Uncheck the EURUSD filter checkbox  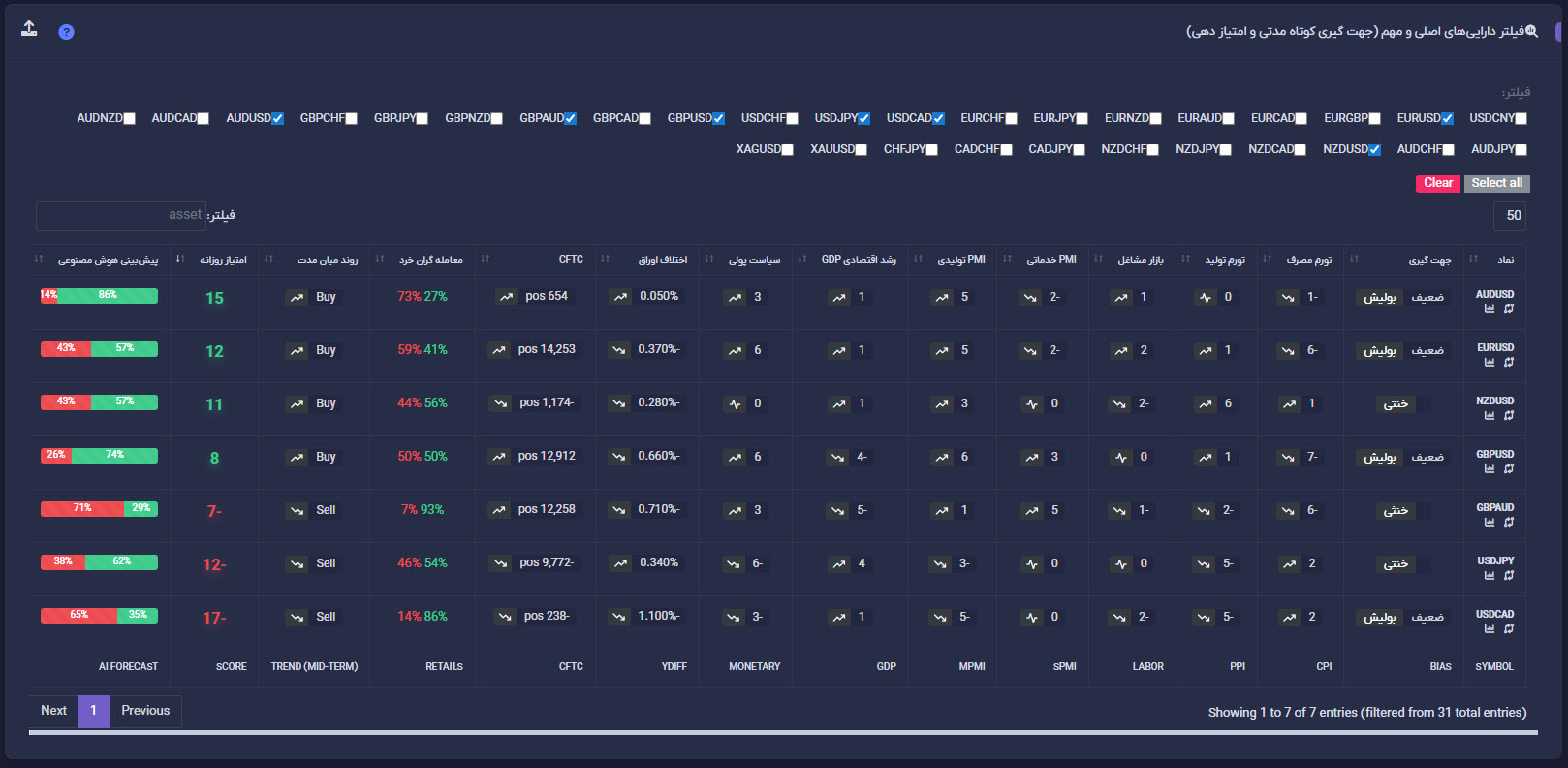1447,119
